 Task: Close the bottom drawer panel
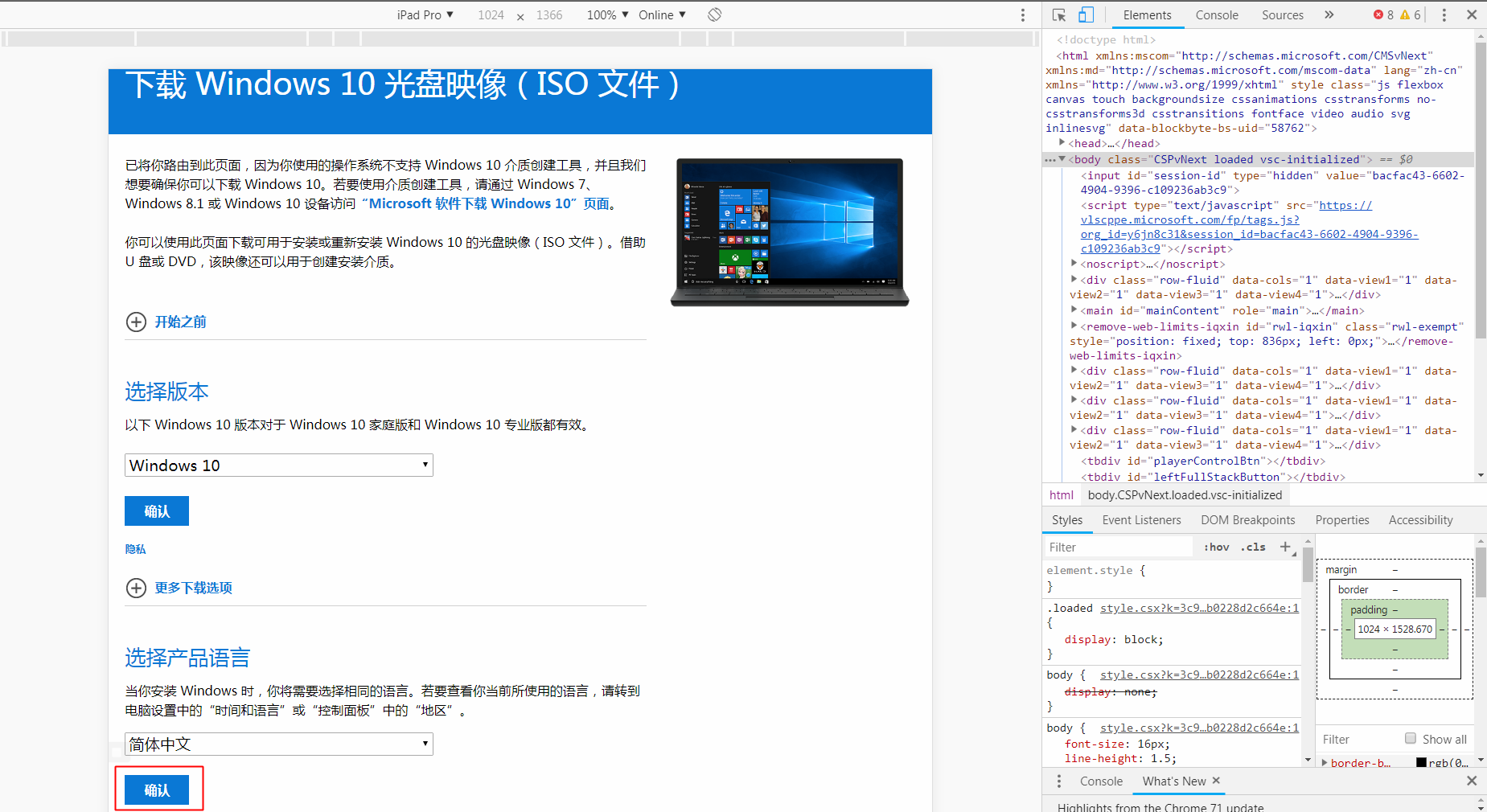coord(1472,781)
